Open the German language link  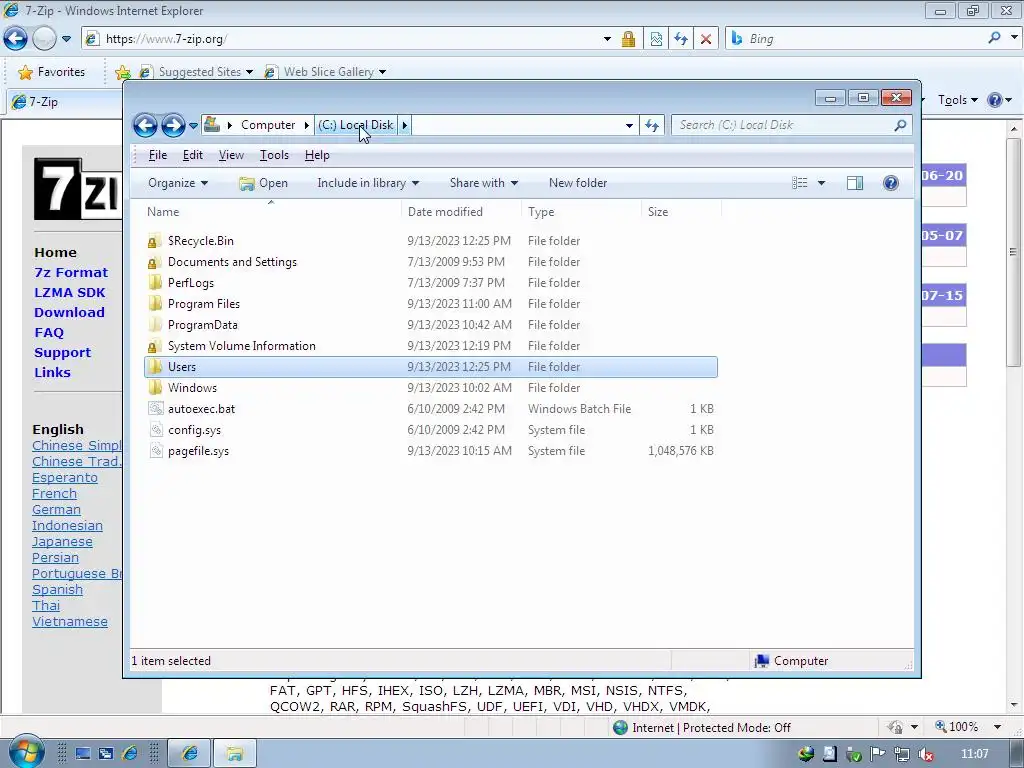(x=56, y=509)
